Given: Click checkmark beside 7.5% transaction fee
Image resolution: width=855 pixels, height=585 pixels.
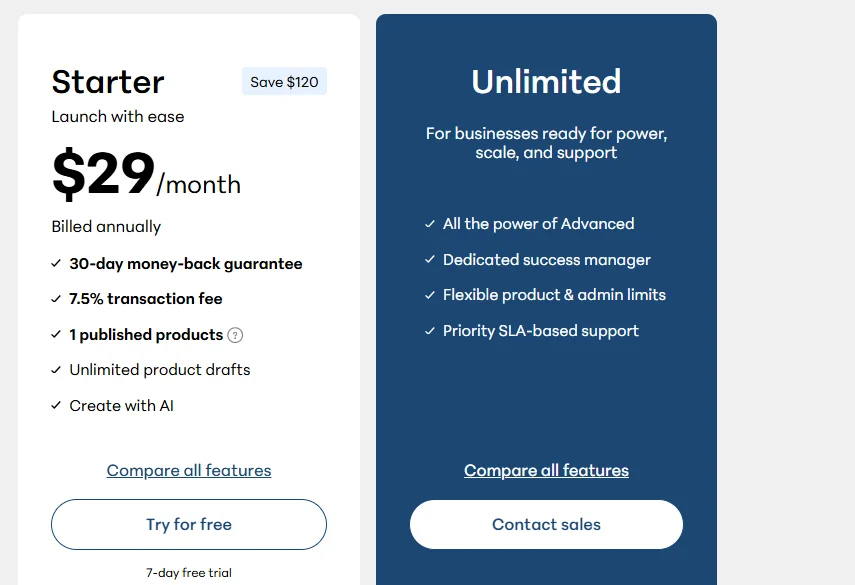Looking at the screenshot, I should tap(56, 299).
